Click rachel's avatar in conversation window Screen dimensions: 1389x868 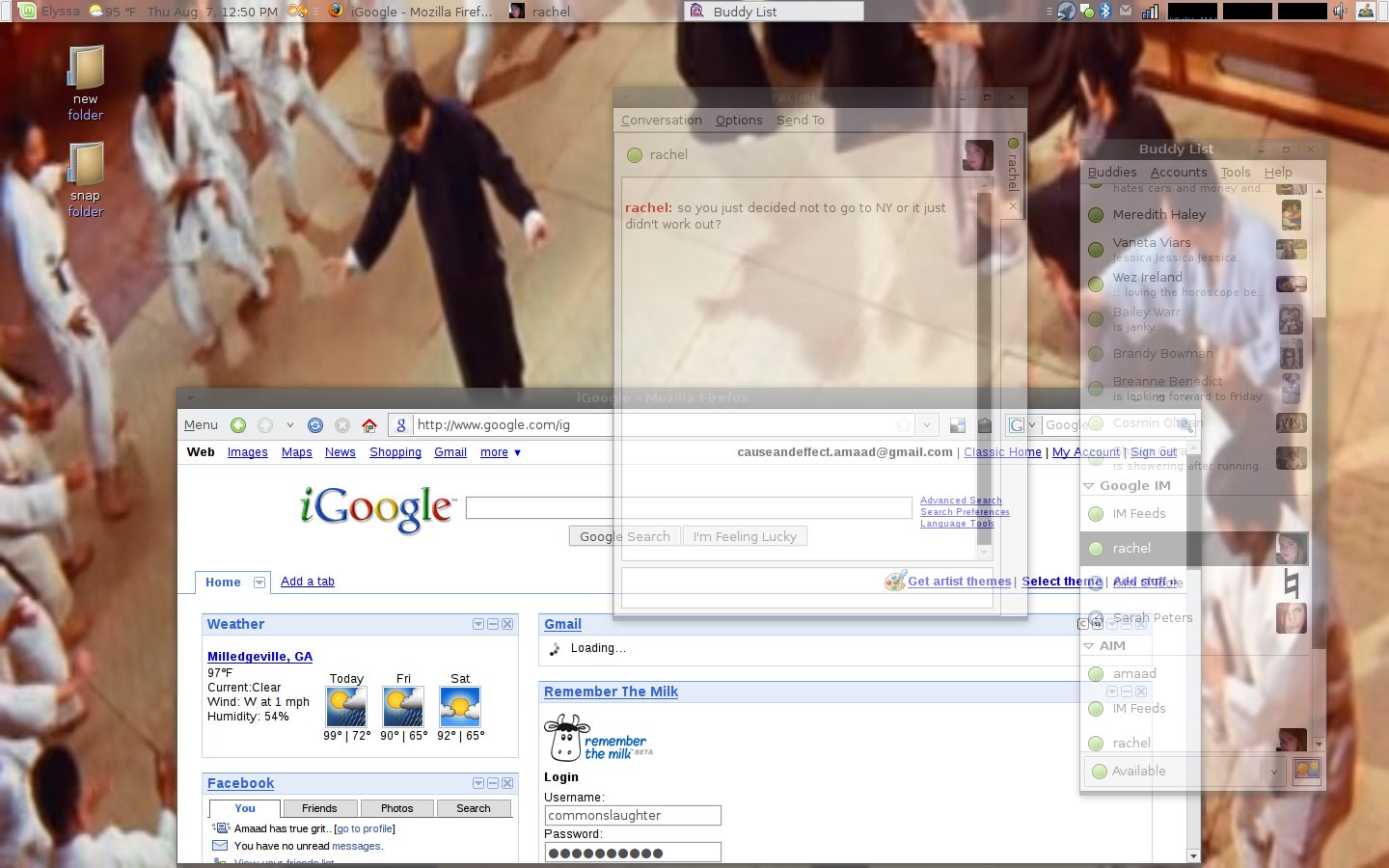point(978,155)
